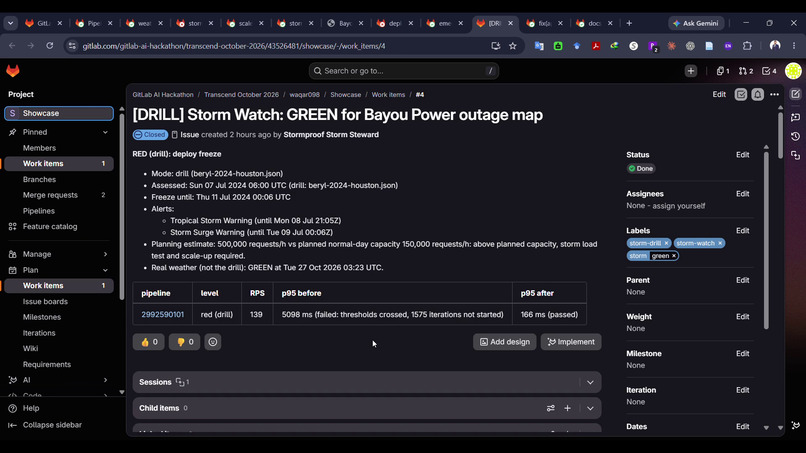Viewport: 806px width, 453px height.
Task: Expand the Manage sidebar section
Action: pyautogui.click(x=105, y=254)
